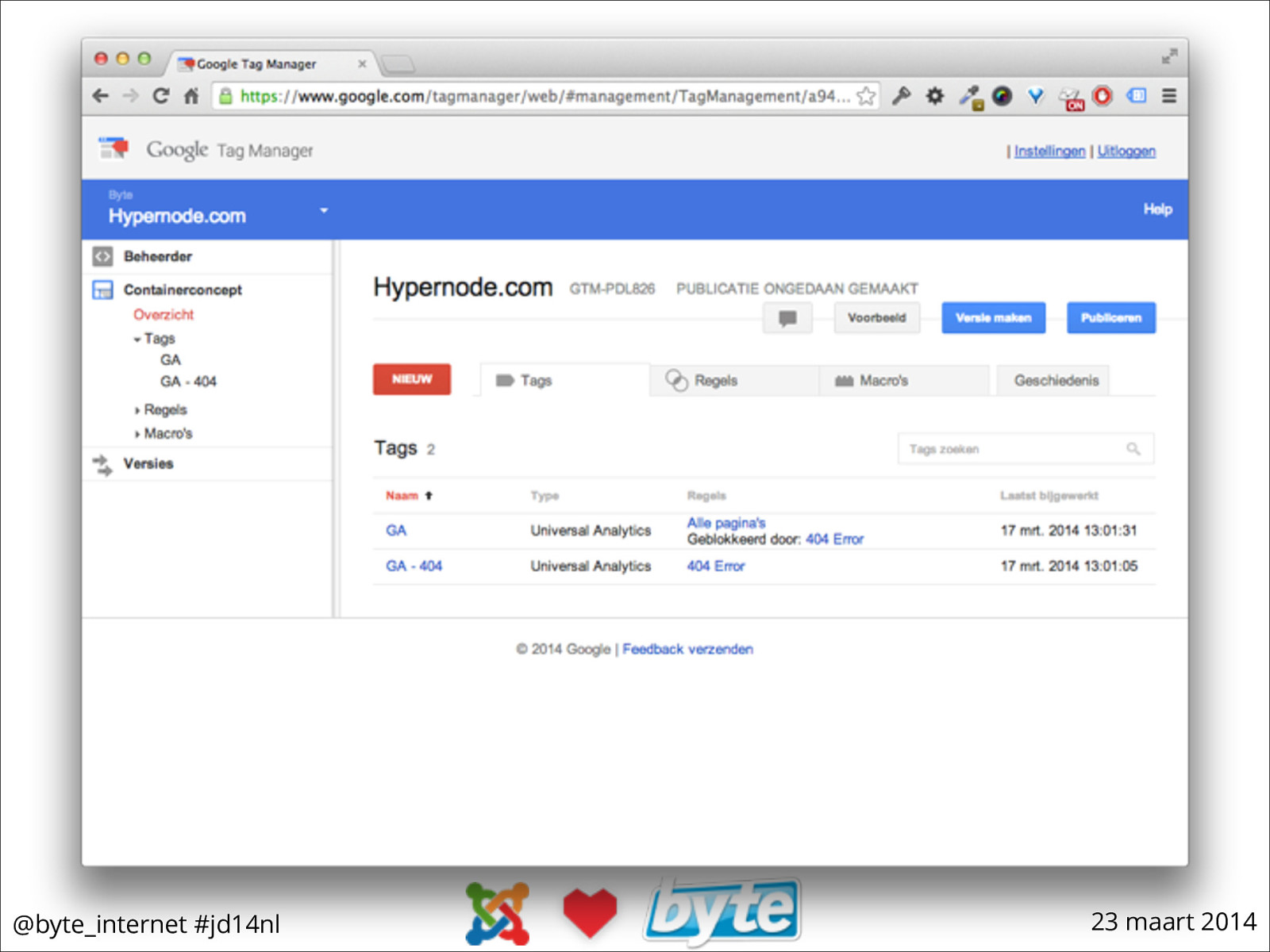Image resolution: width=1270 pixels, height=952 pixels.
Task: Click the browser forward arrow
Action: (131, 96)
